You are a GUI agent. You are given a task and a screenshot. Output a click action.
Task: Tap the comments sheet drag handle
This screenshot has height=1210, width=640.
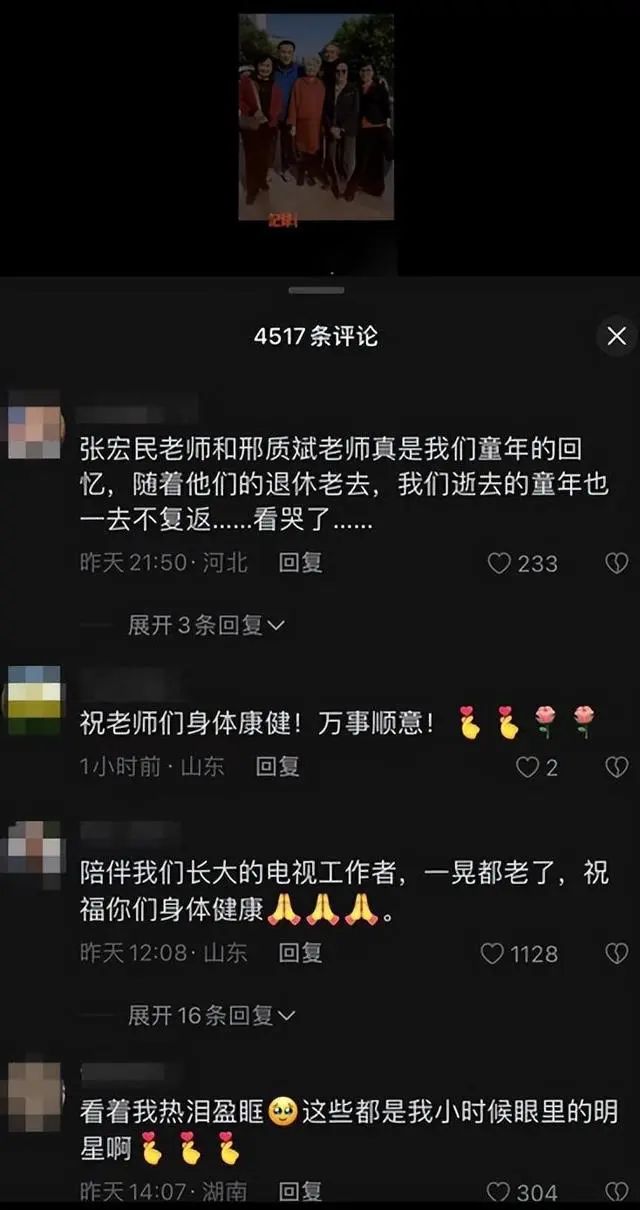point(316,290)
